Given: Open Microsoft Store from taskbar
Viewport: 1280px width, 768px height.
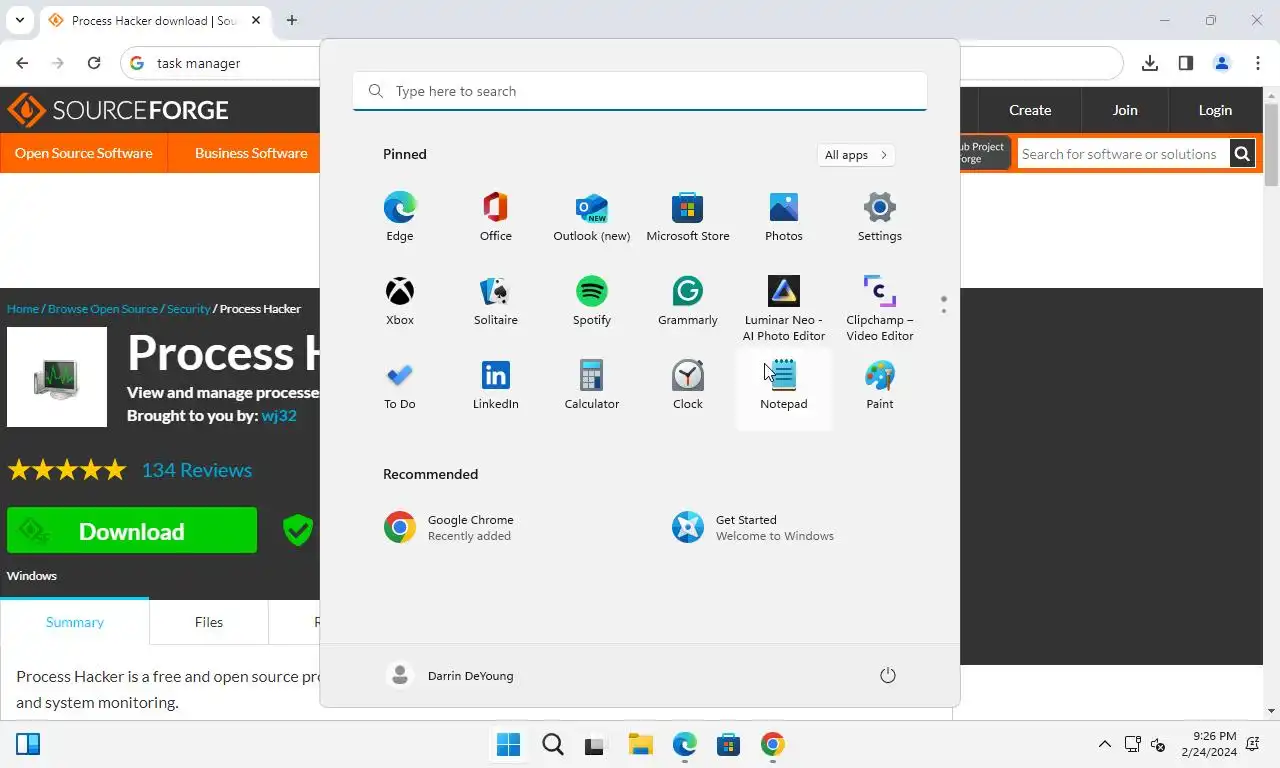Looking at the screenshot, I should click(728, 744).
